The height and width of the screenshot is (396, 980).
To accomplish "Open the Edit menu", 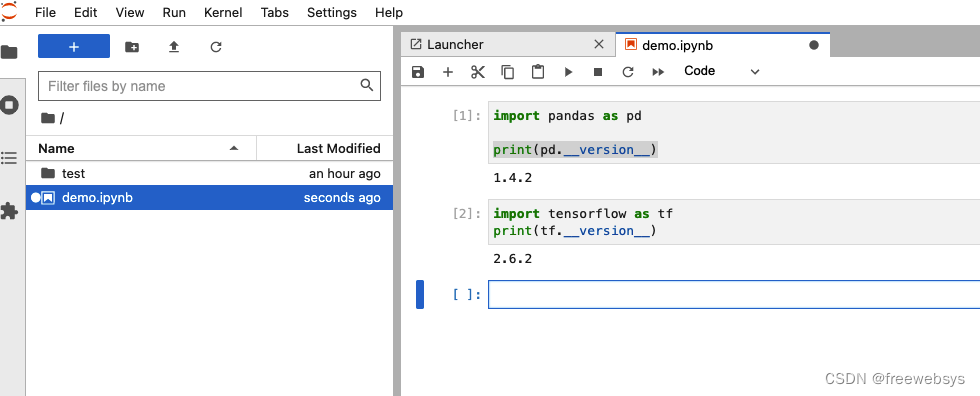I will point(86,12).
